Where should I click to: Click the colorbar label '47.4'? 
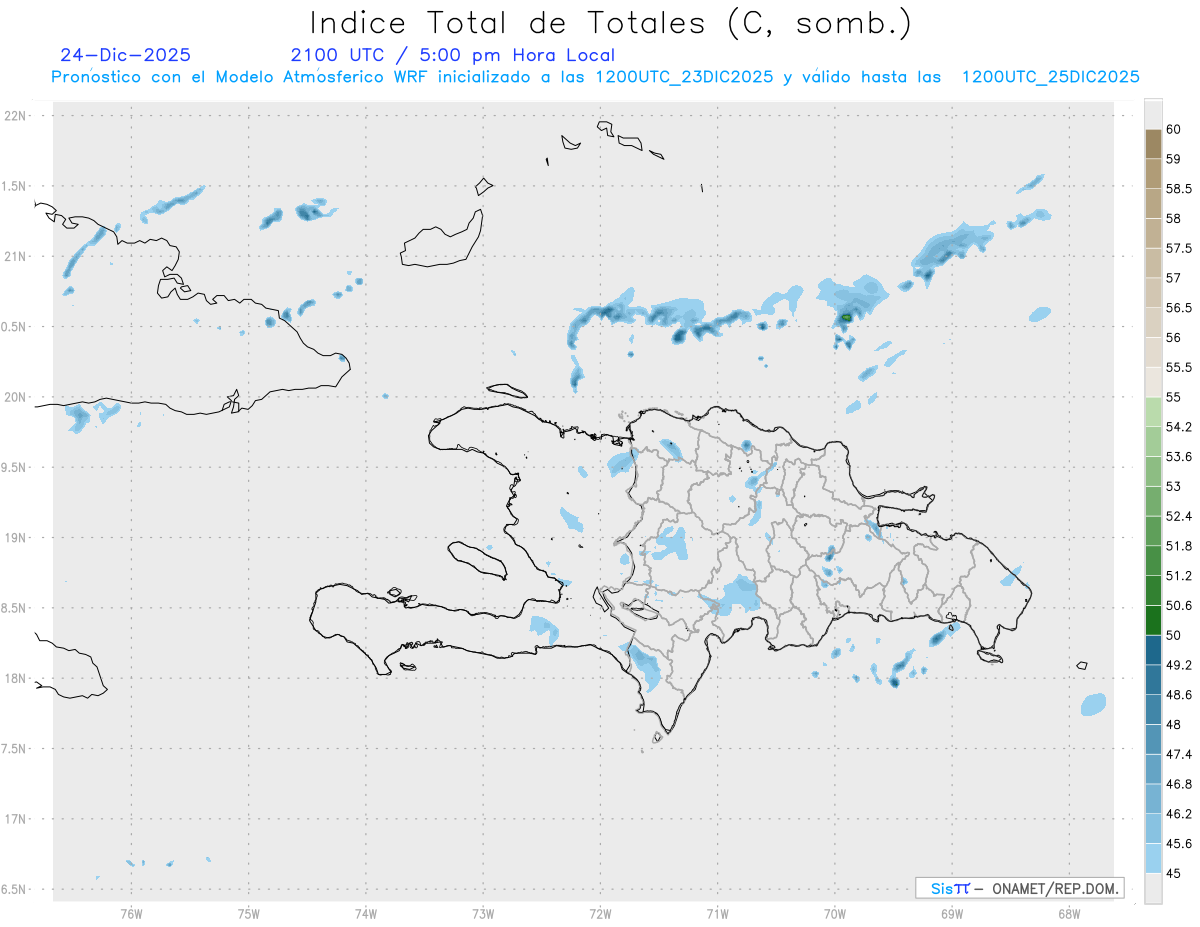point(1178,754)
